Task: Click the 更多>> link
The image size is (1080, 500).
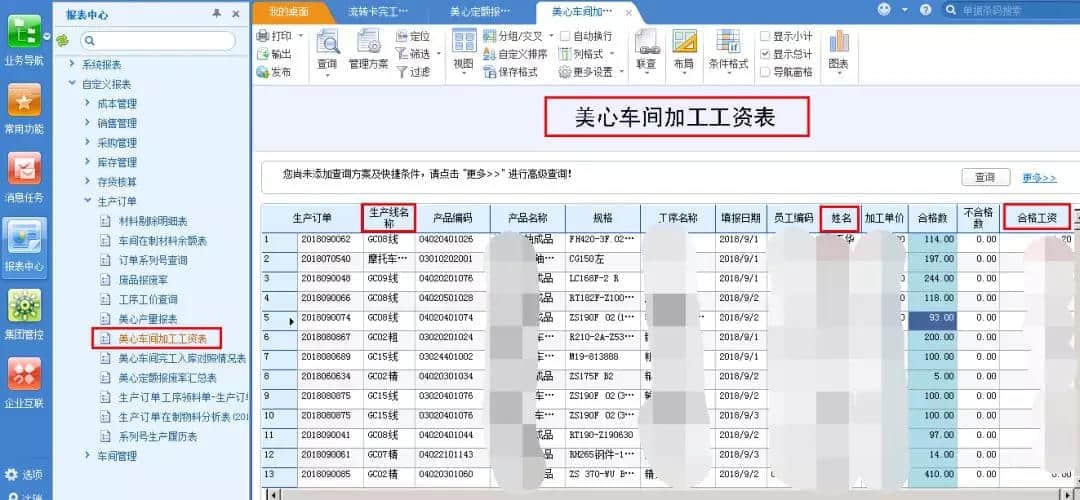Action: 1039,178
